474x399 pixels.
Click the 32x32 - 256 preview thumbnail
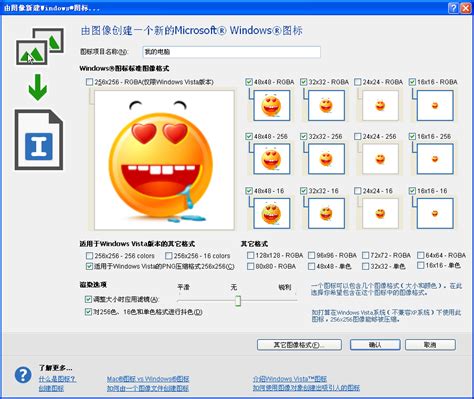326,159
